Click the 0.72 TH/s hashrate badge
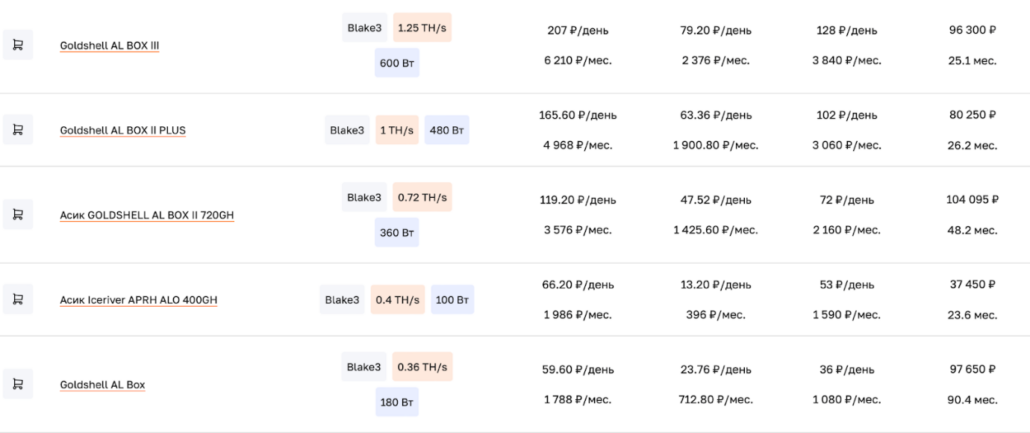The height and width of the screenshot is (433, 1030). [422, 197]
